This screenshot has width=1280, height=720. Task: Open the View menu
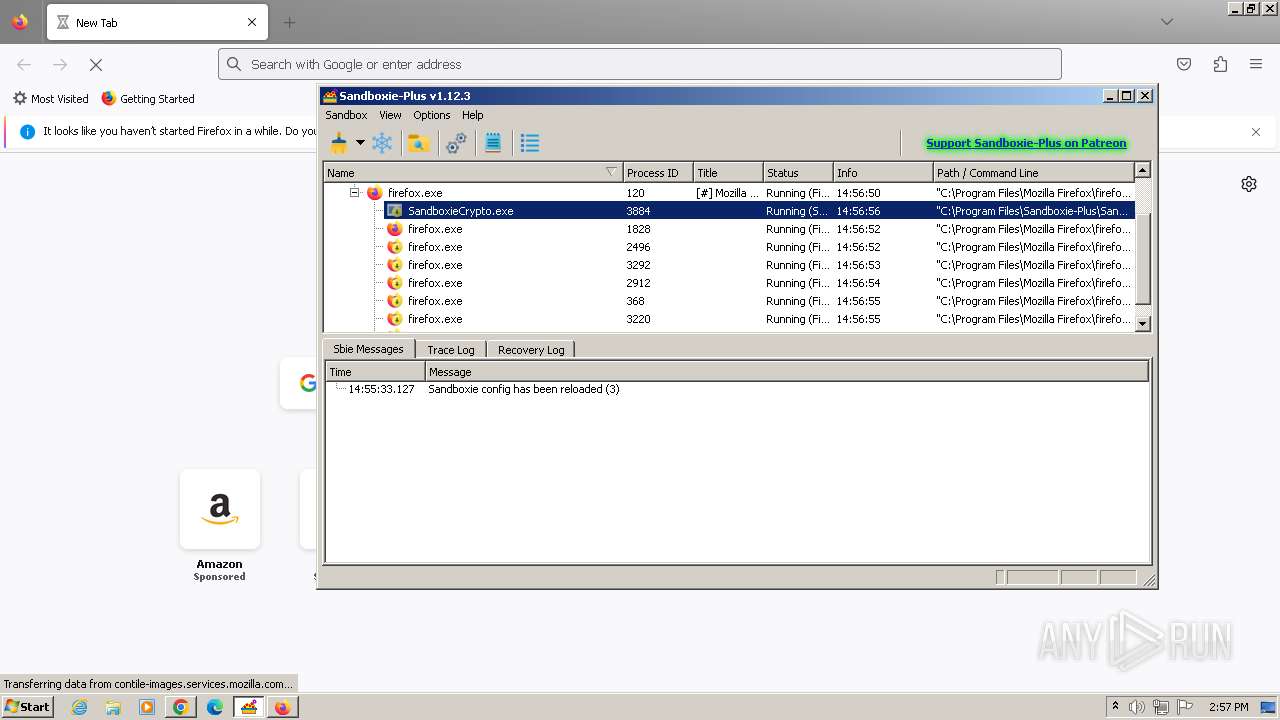[x=390, y=115]
